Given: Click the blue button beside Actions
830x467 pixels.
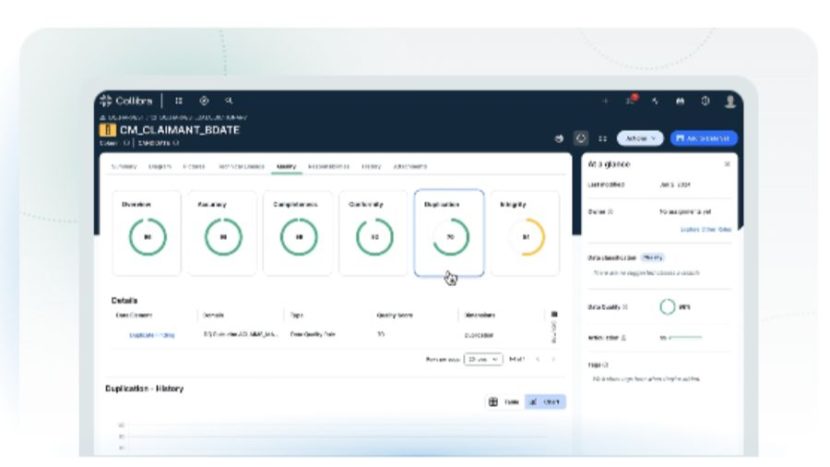Looking at the screenshot, I should point(704,138).
